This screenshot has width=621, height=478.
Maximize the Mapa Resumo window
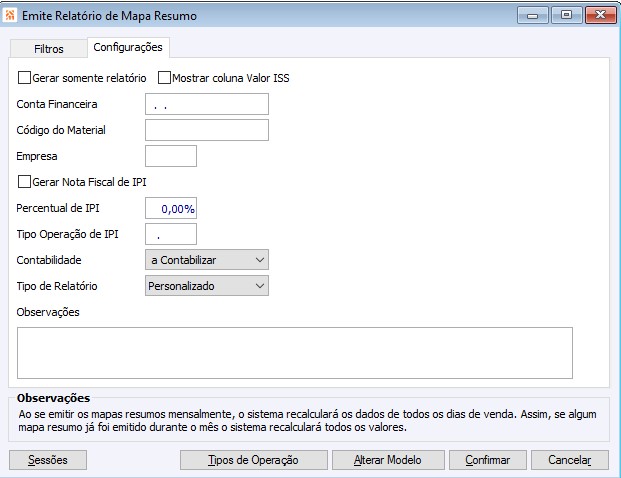pyautogui.click(x=567, y=15)
